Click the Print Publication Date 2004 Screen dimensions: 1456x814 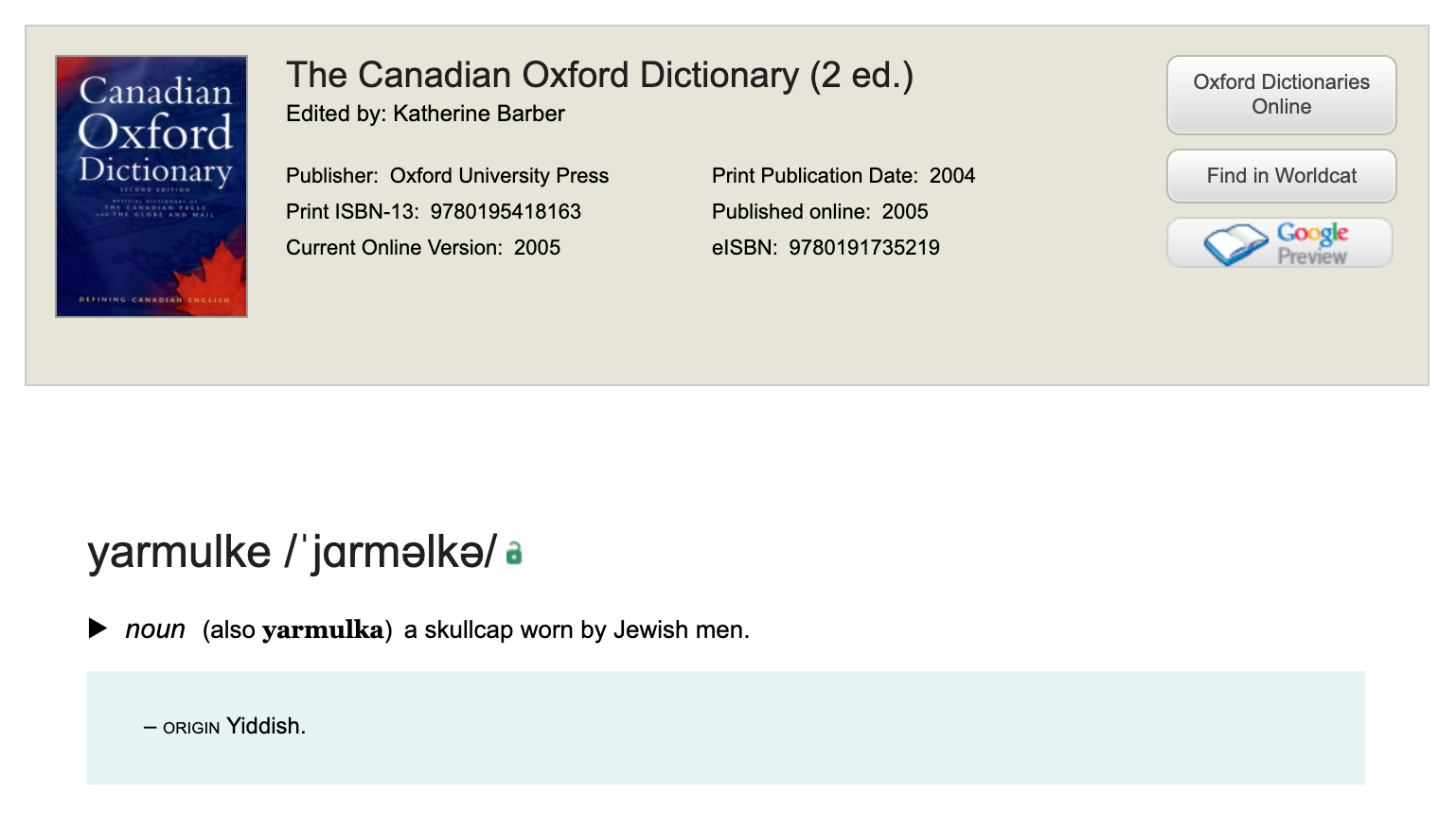point(951,176)
